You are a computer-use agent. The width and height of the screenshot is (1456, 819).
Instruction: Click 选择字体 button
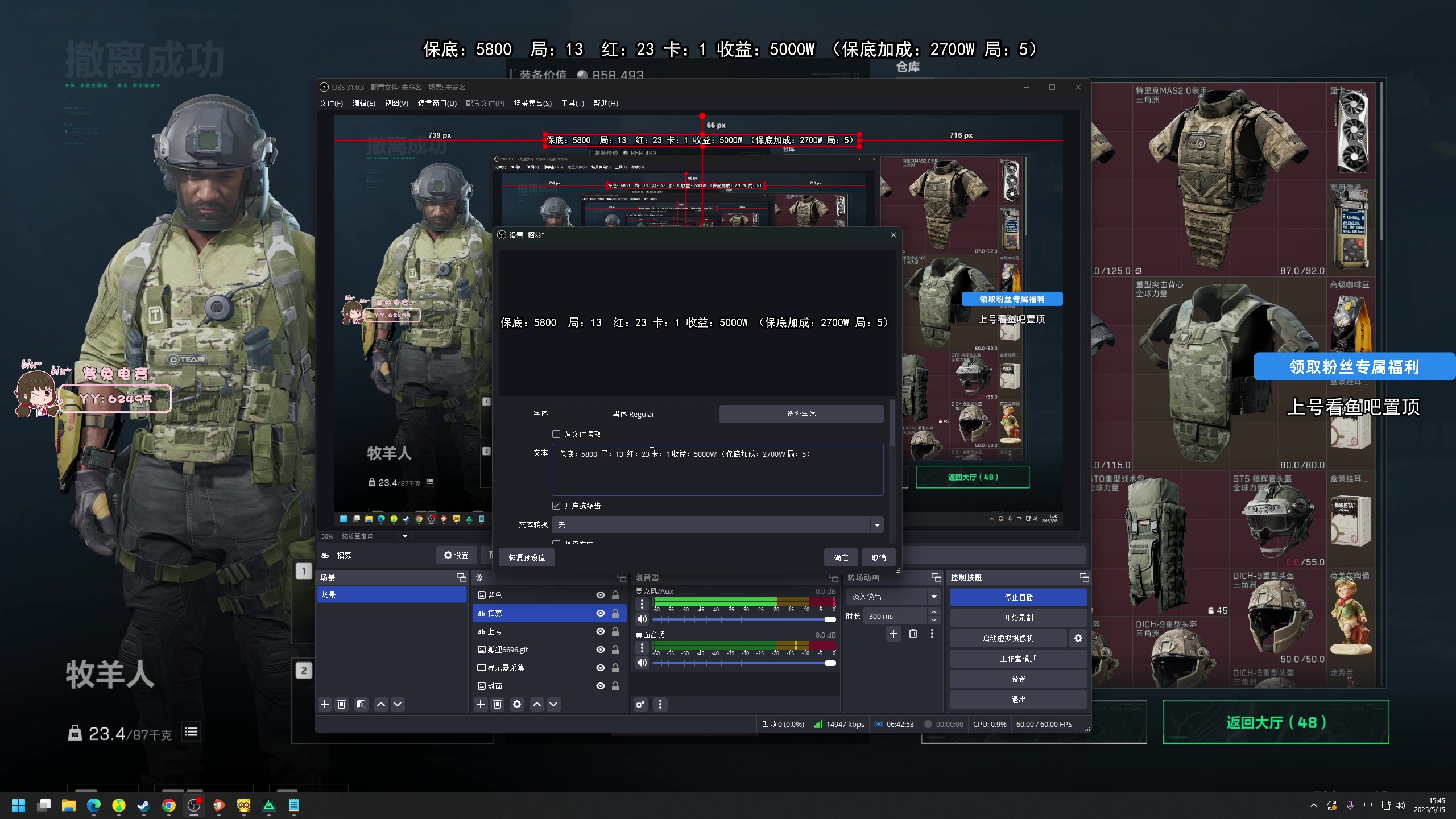(801, 414)
